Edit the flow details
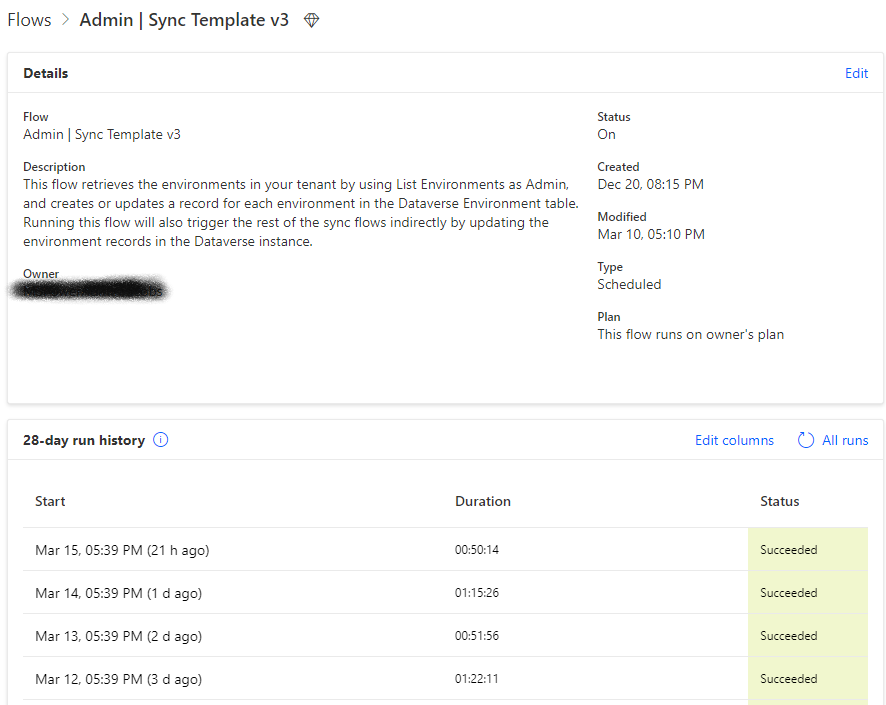This screenshot has width=886, height=705. 856,73
